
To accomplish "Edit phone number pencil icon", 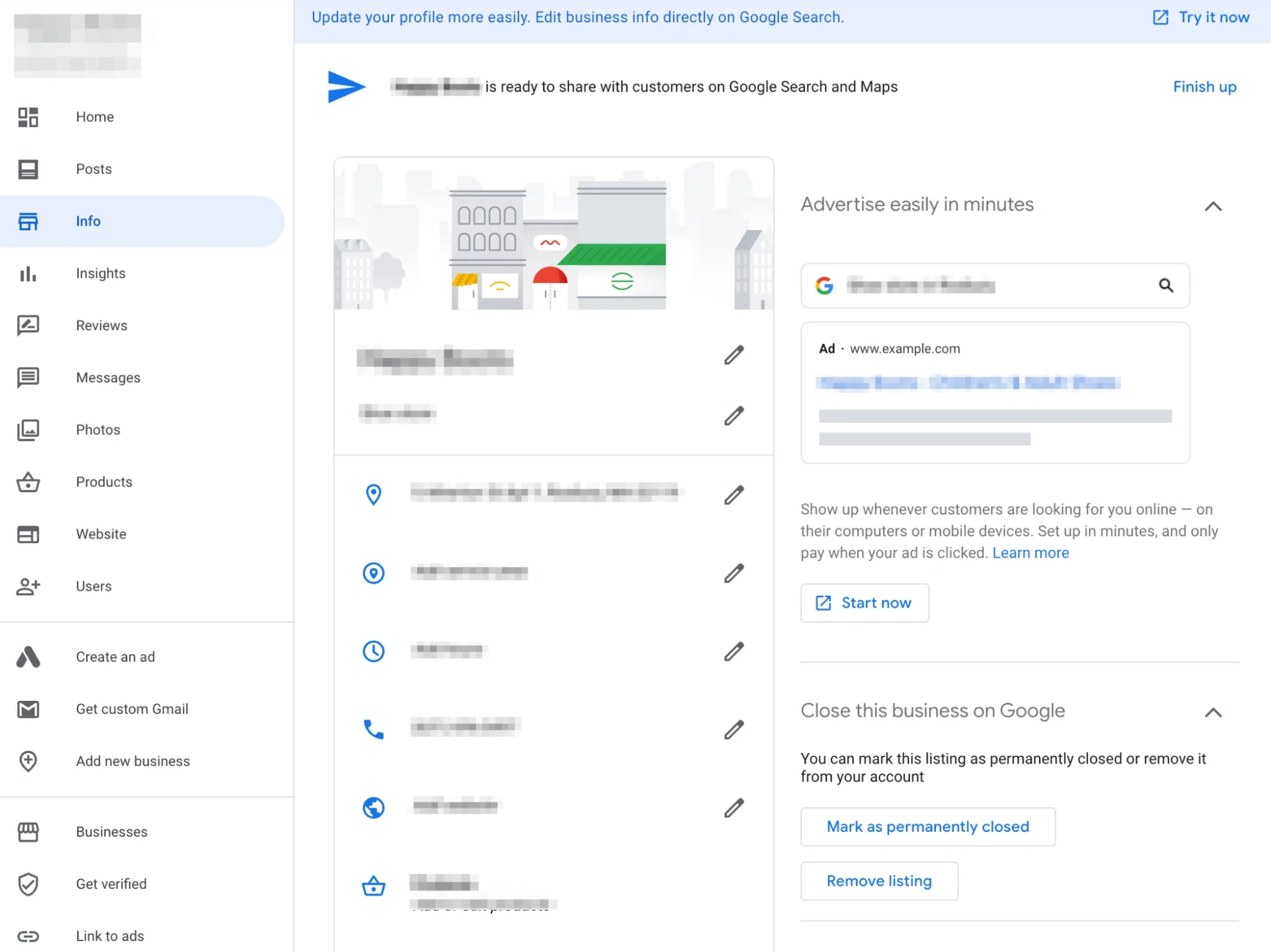I will (734, 729).
